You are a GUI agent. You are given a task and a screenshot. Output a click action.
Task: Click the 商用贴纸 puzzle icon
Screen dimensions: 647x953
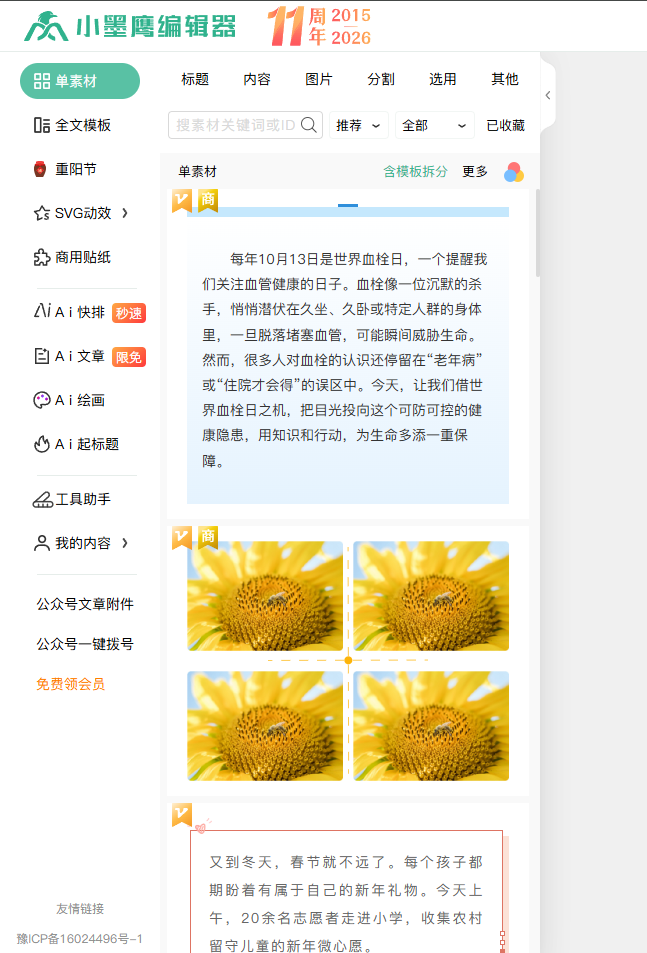pos(42,258)
